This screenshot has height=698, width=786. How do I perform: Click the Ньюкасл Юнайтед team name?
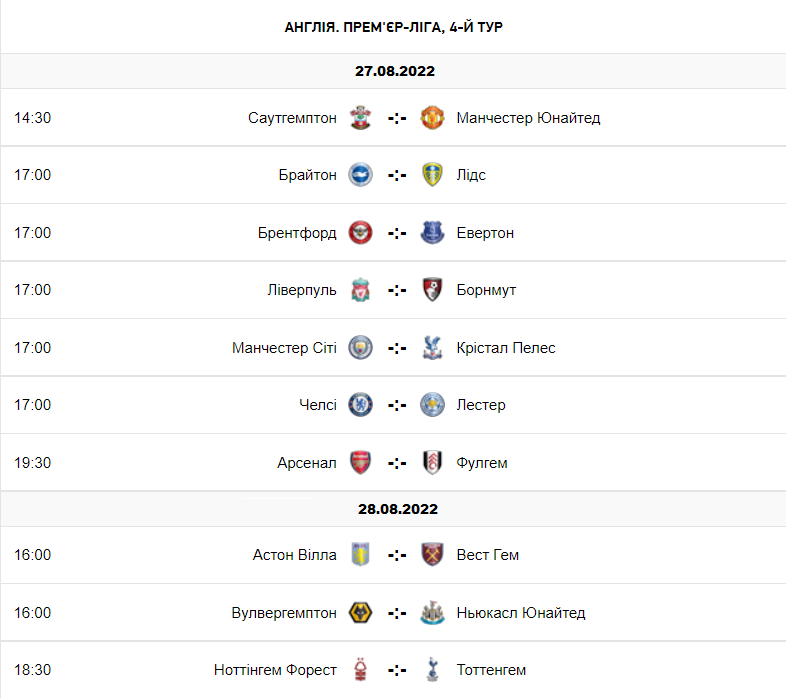521,613
